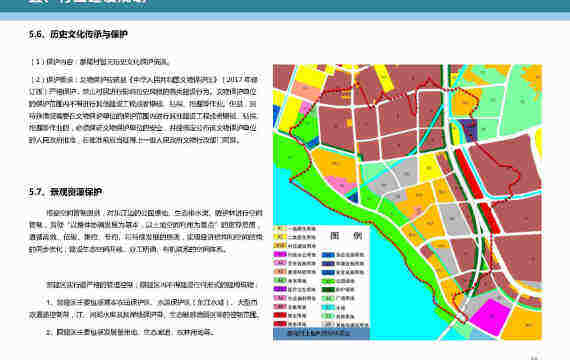Select the cyan water swatch in the legend
The image size is (570, 360).
[x=328, y=307]
